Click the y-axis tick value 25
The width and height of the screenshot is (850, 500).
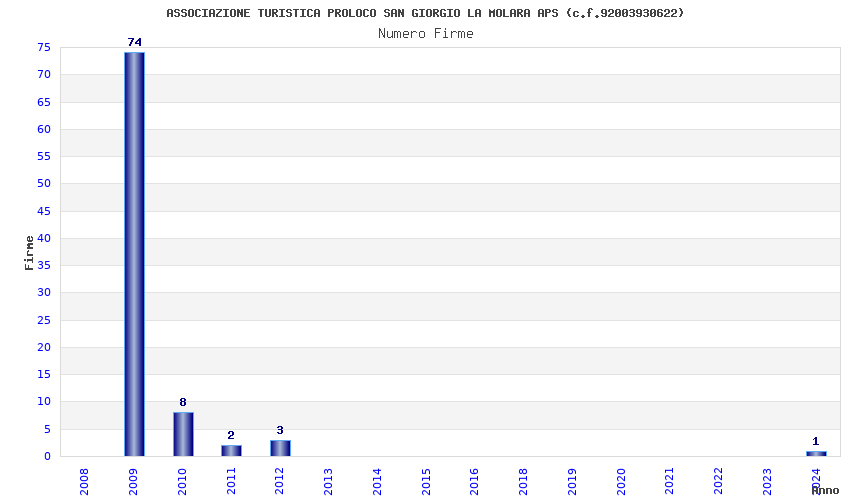point(44,320)
